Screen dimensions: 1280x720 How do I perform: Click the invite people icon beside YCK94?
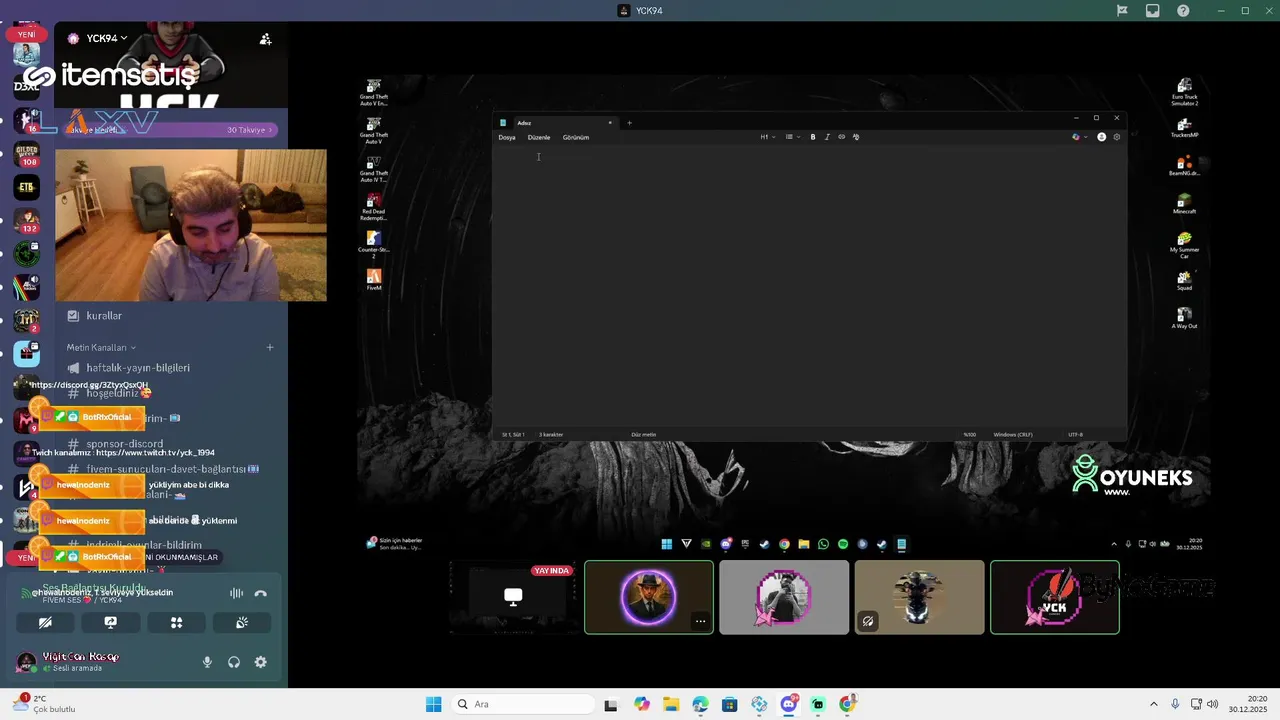(265, 39)
